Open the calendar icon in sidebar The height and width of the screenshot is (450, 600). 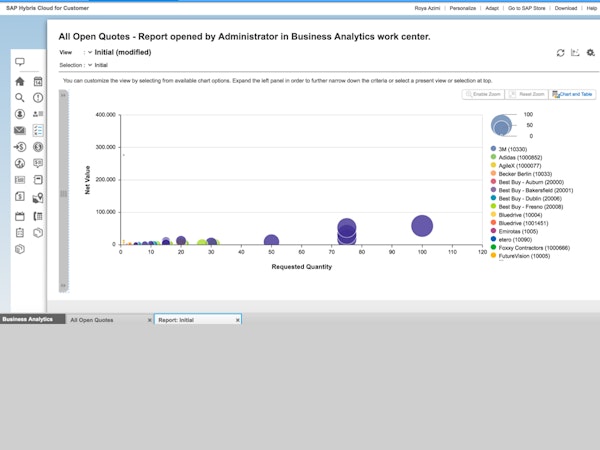click(38, 82)
